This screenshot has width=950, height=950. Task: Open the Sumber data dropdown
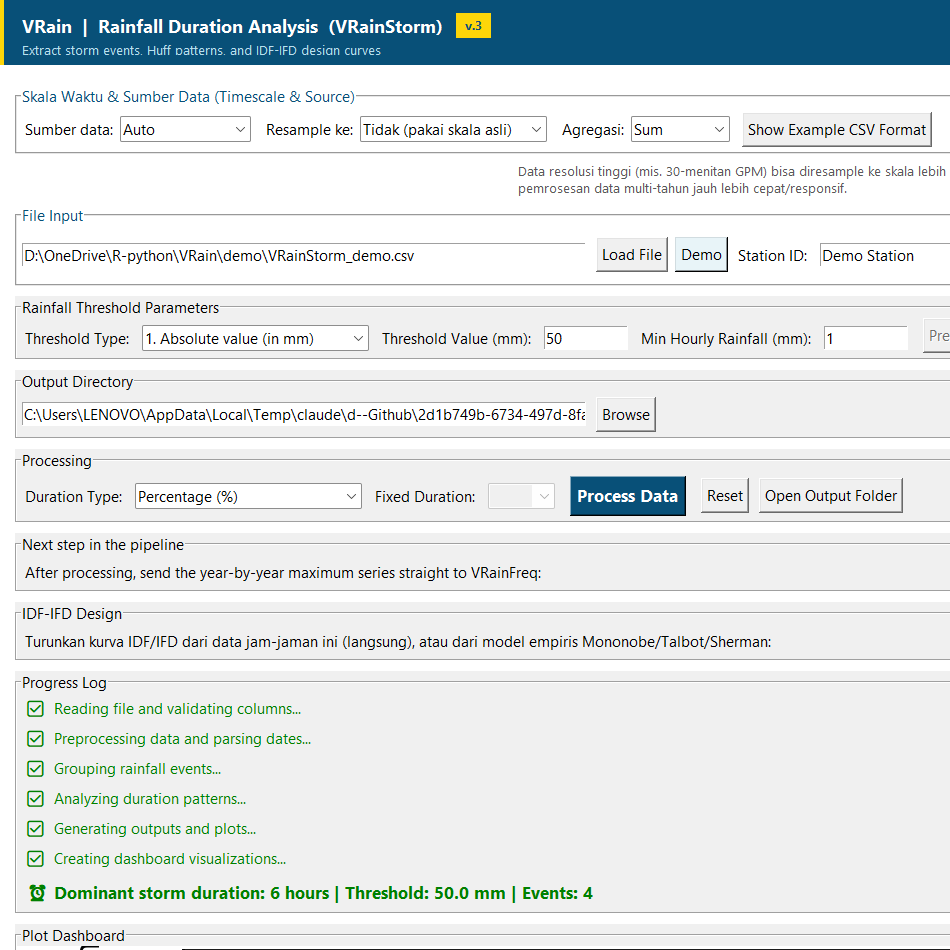[185, 130]
